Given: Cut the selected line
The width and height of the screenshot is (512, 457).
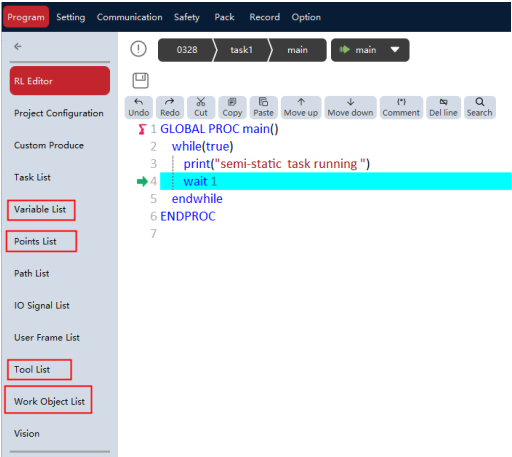Looking at the screenshot, I should tap(201, 107).
